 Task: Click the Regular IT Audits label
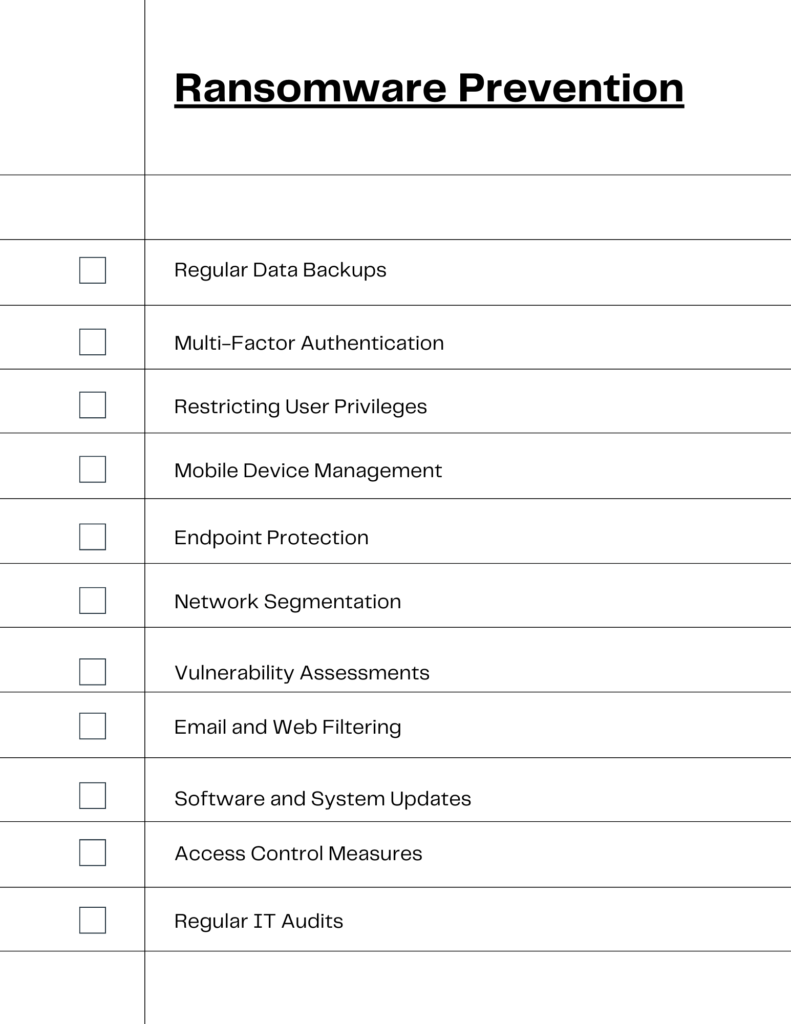(x=259, y=921)
